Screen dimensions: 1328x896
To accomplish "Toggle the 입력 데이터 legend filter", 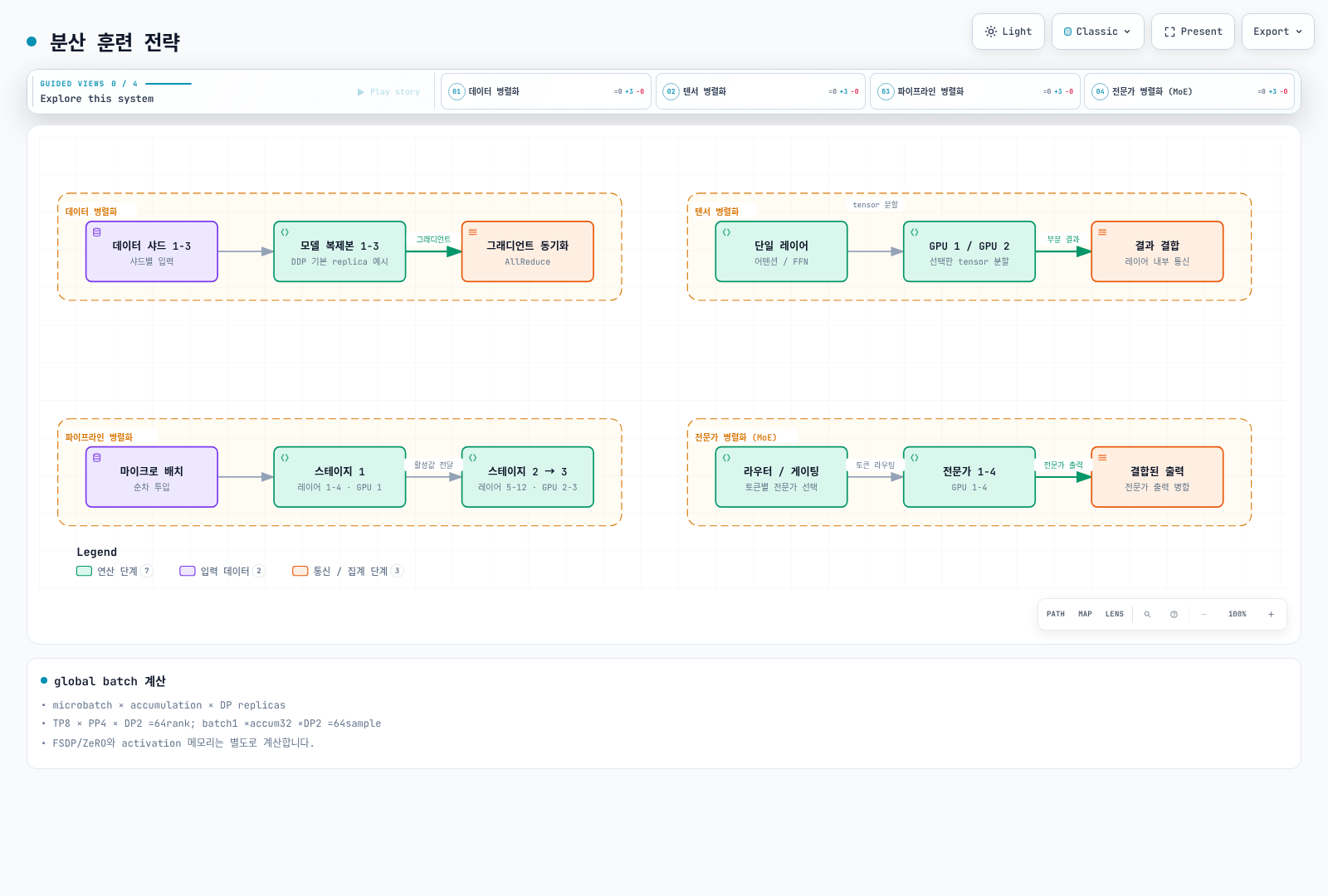I will coord(222,571).
